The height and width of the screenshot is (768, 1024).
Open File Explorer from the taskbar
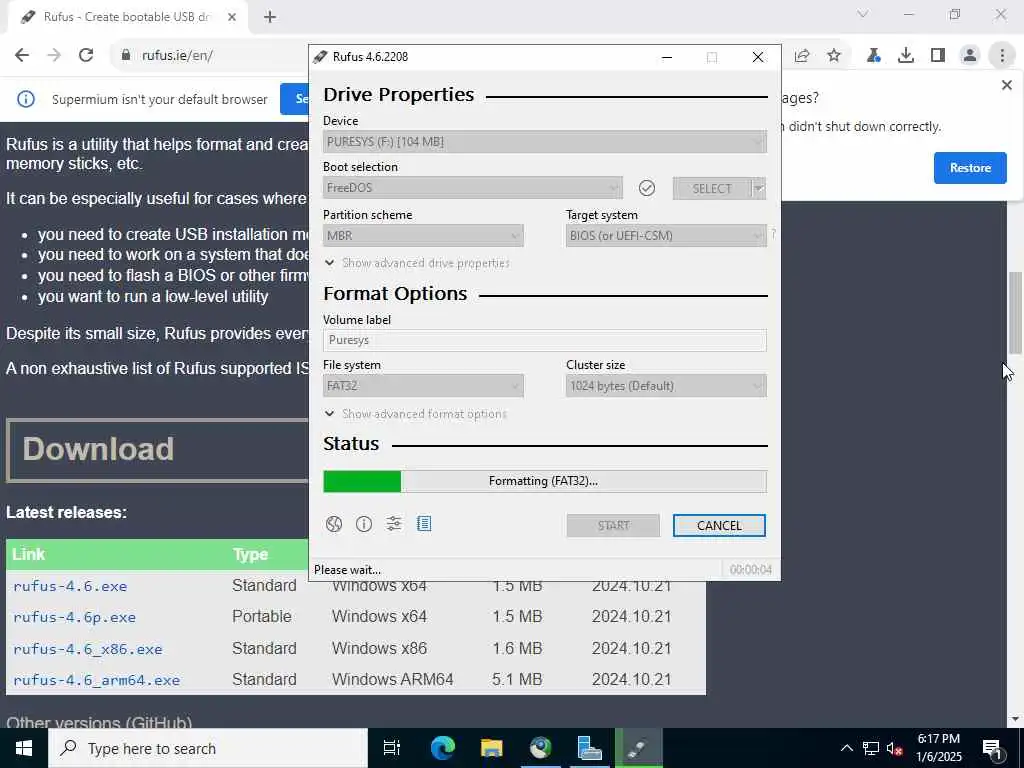tap(491, 748)
